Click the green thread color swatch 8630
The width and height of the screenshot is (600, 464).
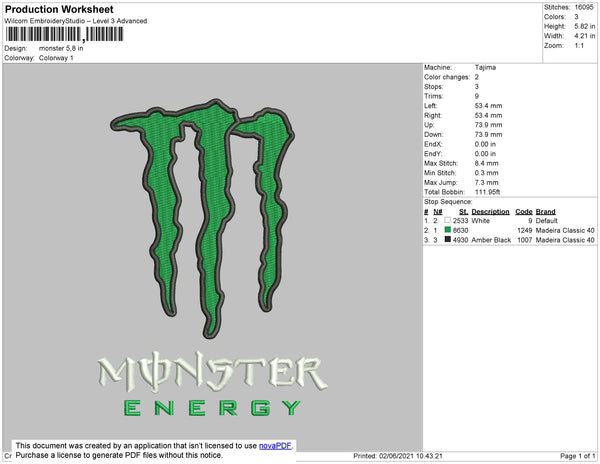[447, 230]
